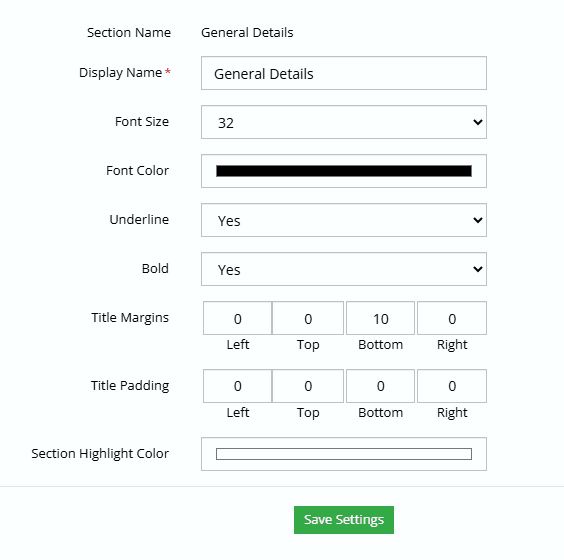Select the Title Padding Right field
This screenshot has height=560, width=564.
coord(452,386)
